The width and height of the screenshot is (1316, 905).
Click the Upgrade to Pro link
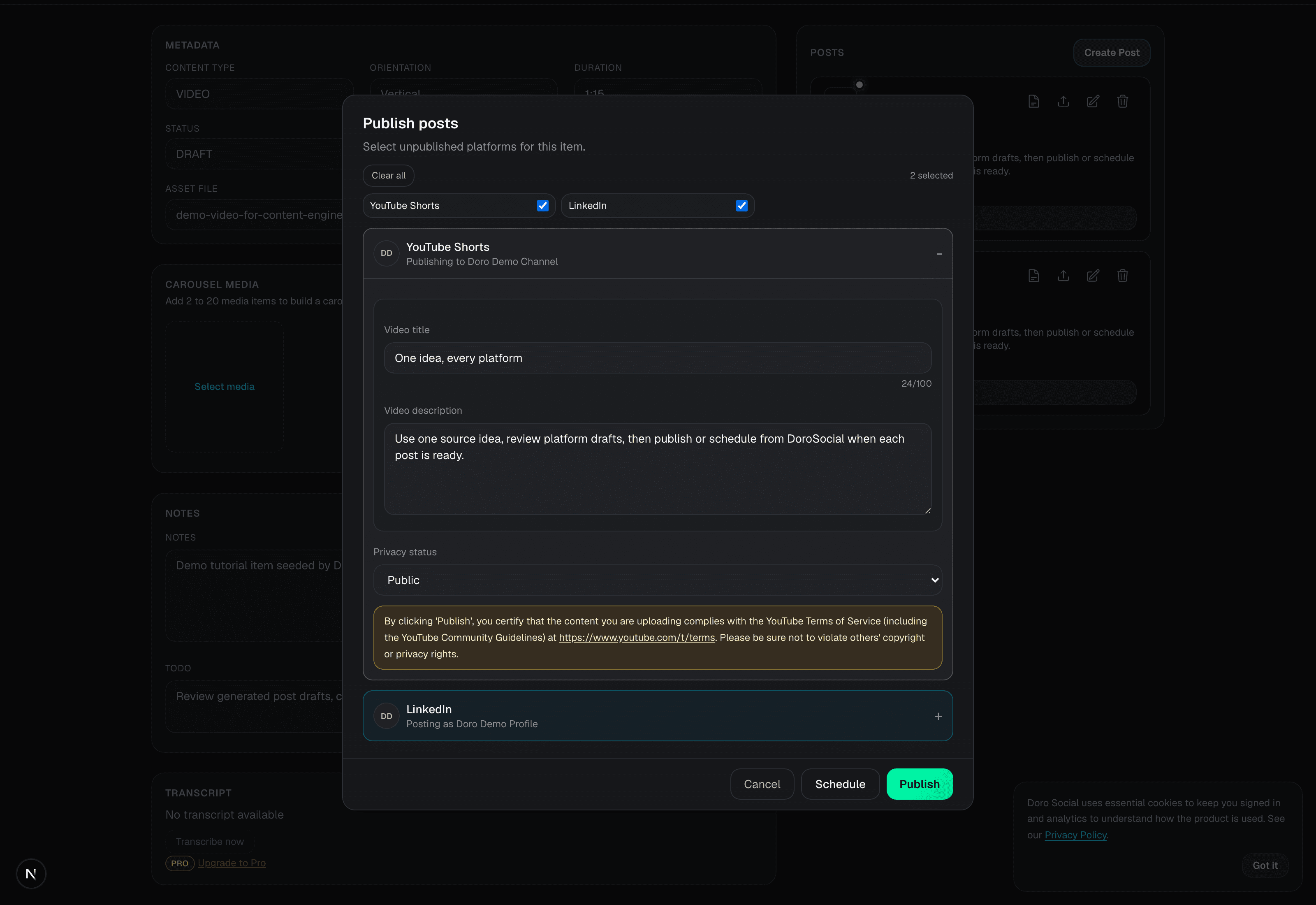click(232, 863)
